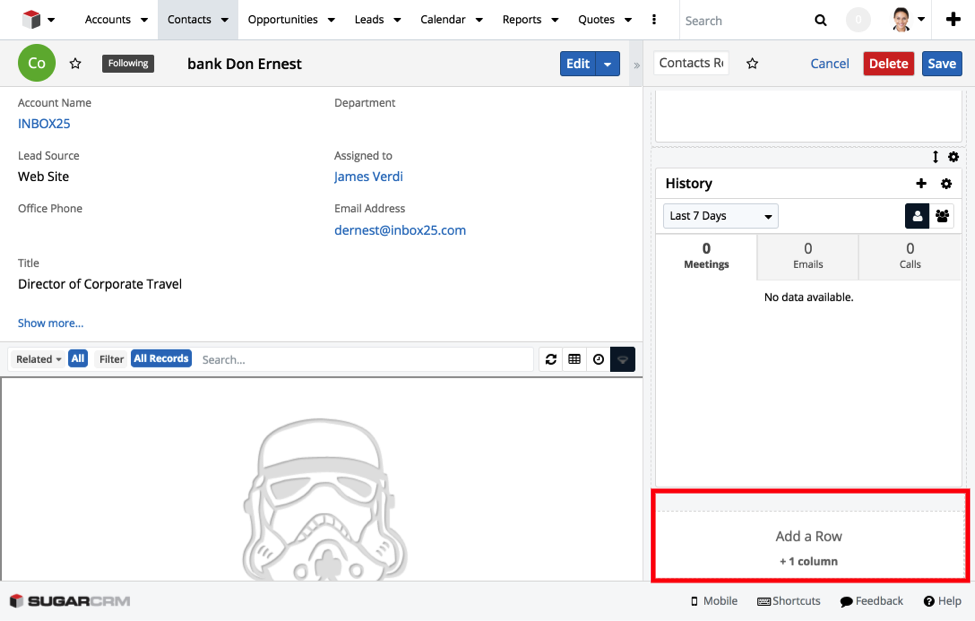Open the INBOX25 account link
The image size is (975, 621).
44,124
